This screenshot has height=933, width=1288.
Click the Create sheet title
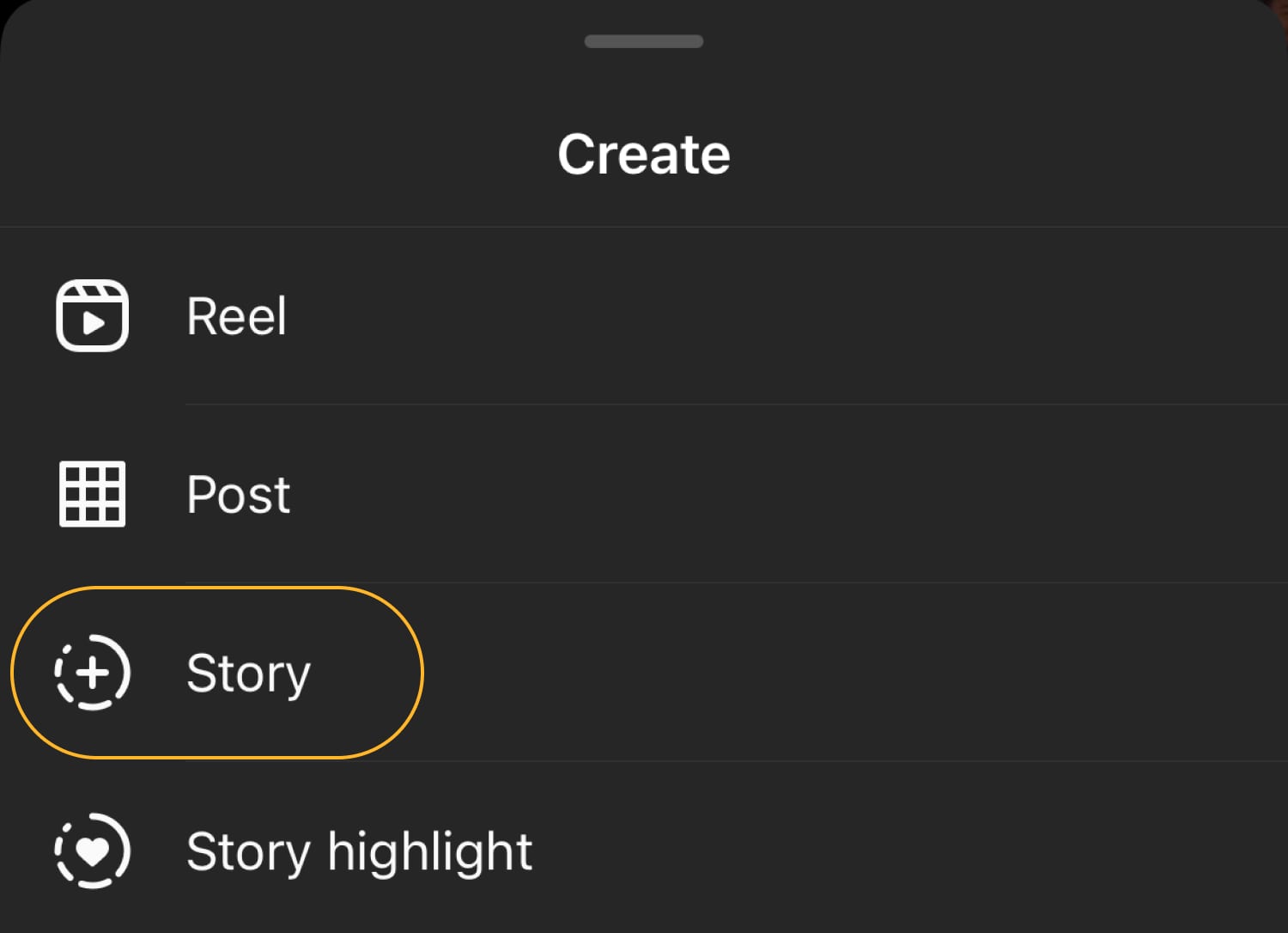pos(643,153)
